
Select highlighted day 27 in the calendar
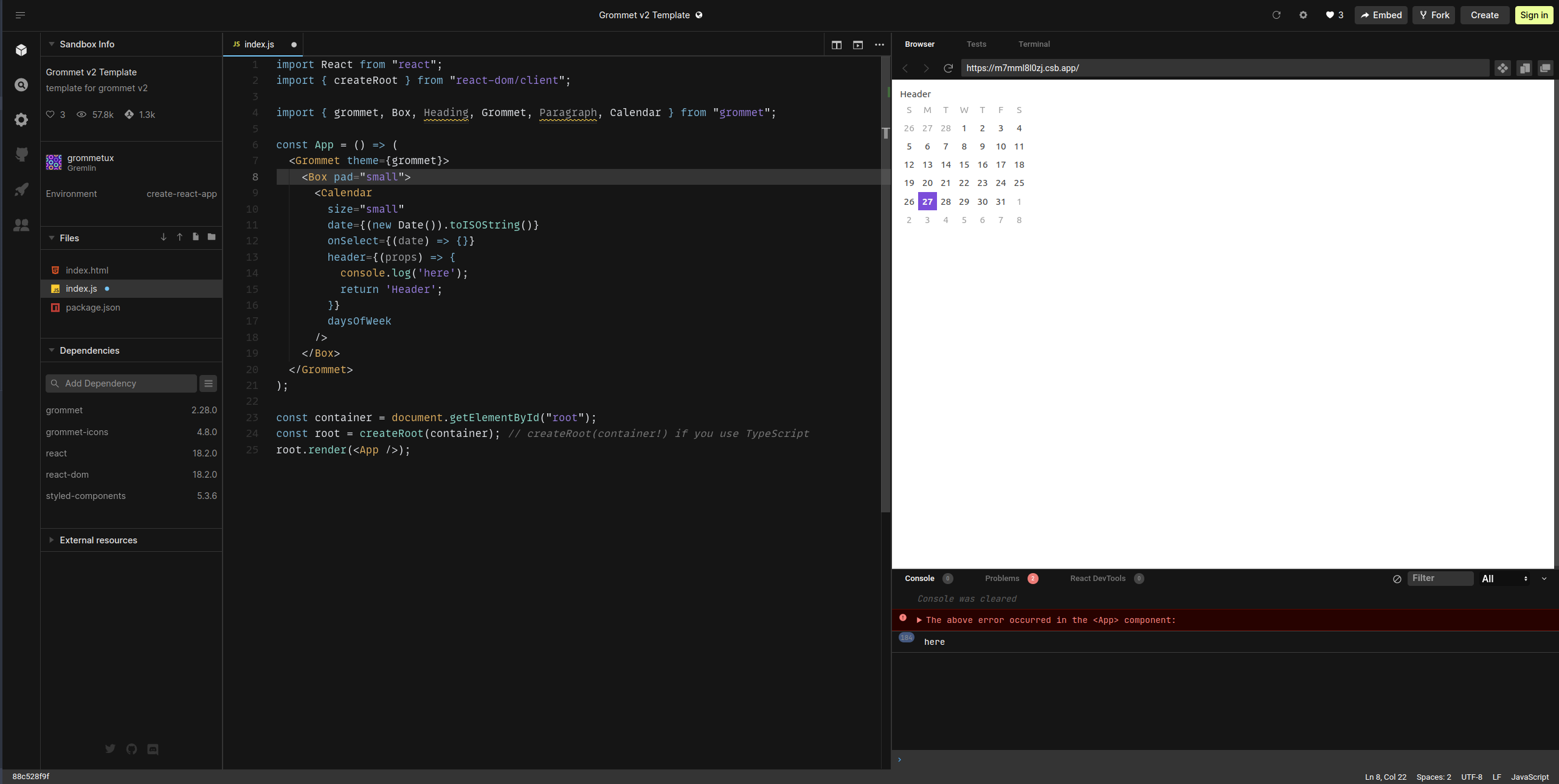(x=927, y=202)
